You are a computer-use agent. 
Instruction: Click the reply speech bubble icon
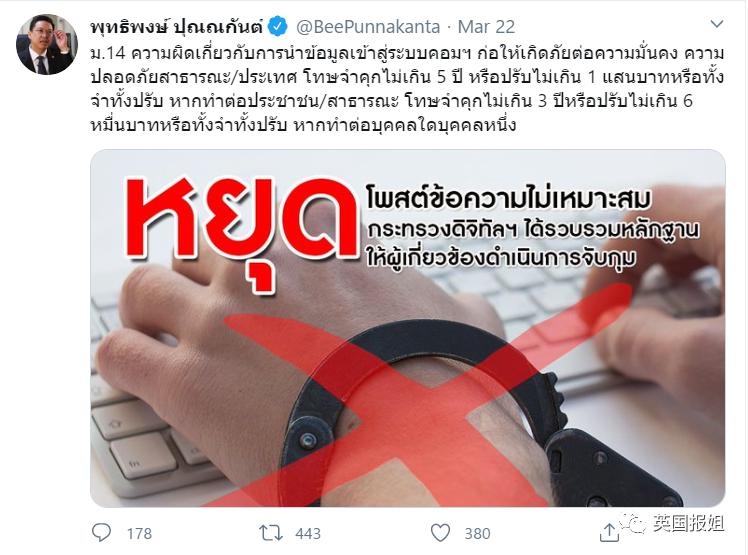click(x=101, y=533)
